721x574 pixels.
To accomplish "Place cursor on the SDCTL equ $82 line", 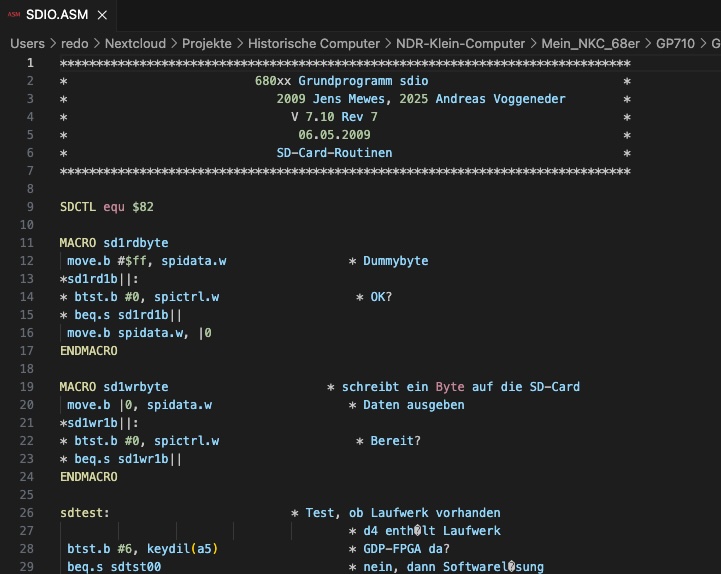I will coord(106,207).
